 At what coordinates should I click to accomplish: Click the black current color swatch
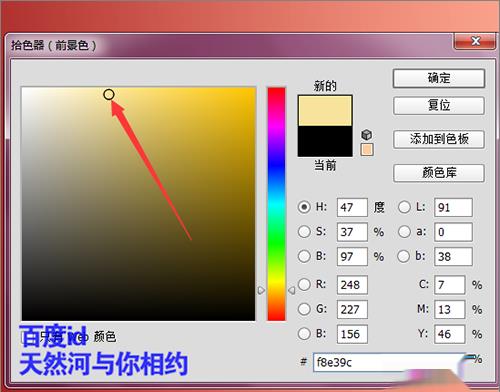(325, 141)
